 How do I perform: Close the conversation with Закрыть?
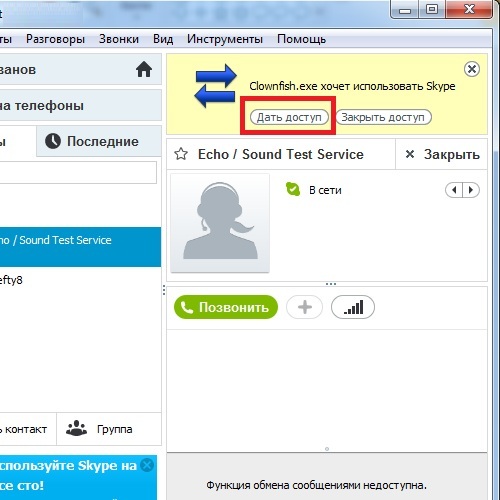click(442, 154)
